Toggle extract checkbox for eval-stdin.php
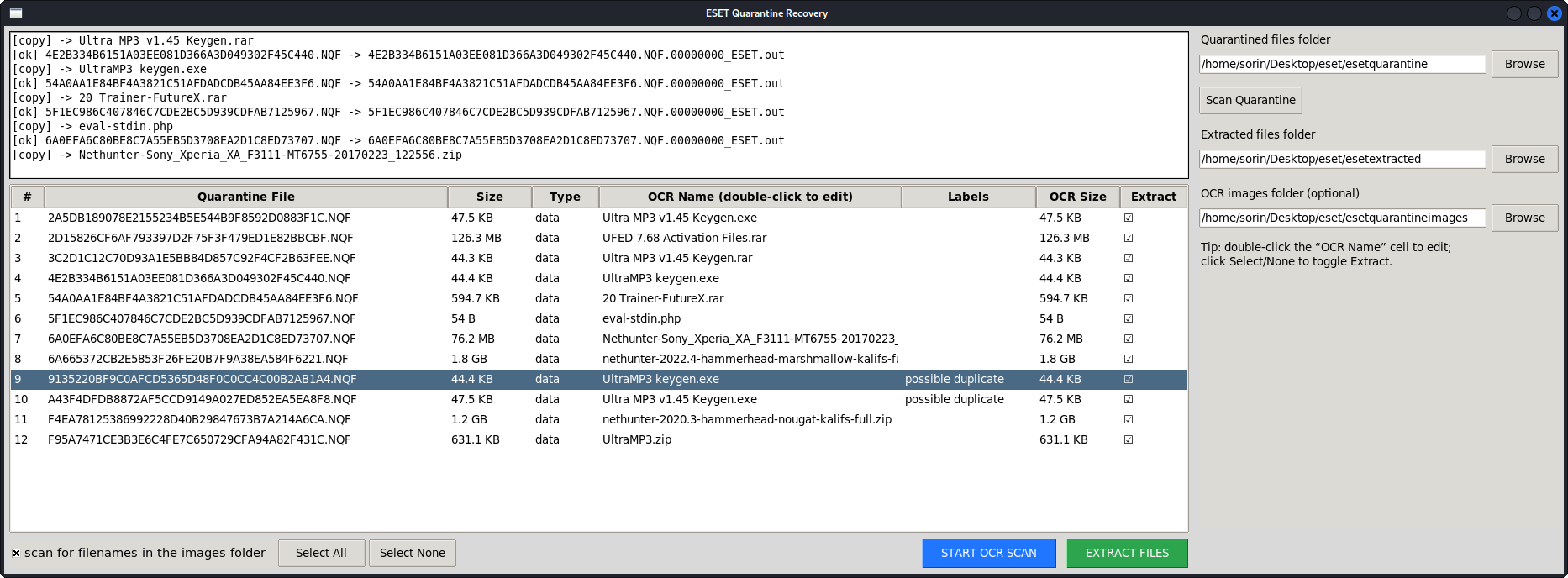1568x578 pixels. click(1129, 318)
